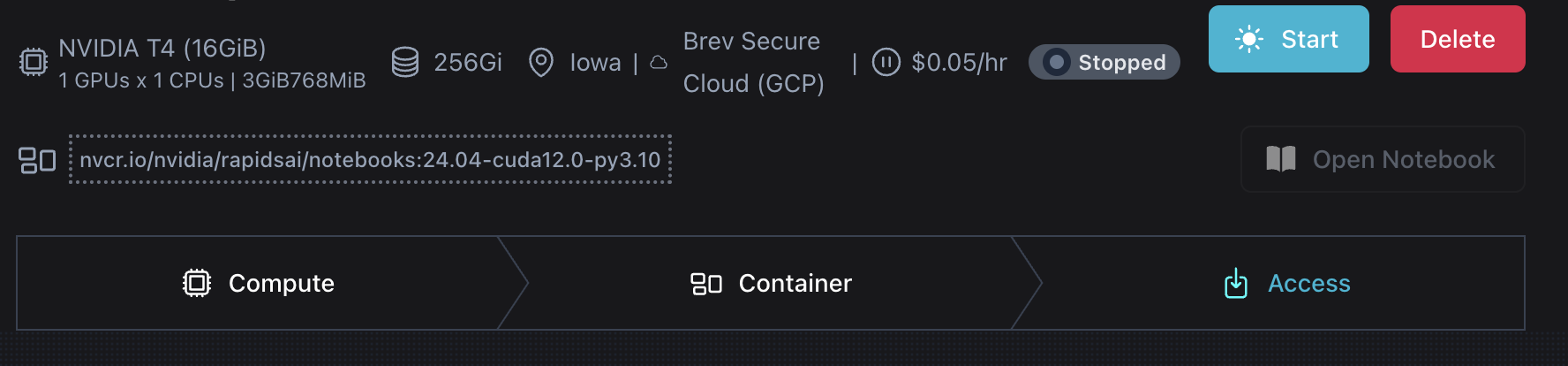This screenshot has height=366, width=1568.
Task: Click the Access tab download icon
Action: pyautogui.click(x=1236, y=284)
